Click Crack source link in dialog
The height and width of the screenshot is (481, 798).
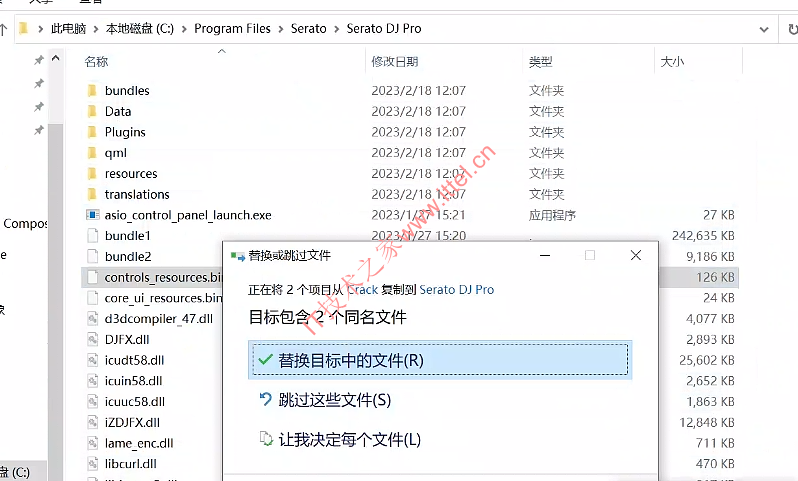(x=362, y=290)
